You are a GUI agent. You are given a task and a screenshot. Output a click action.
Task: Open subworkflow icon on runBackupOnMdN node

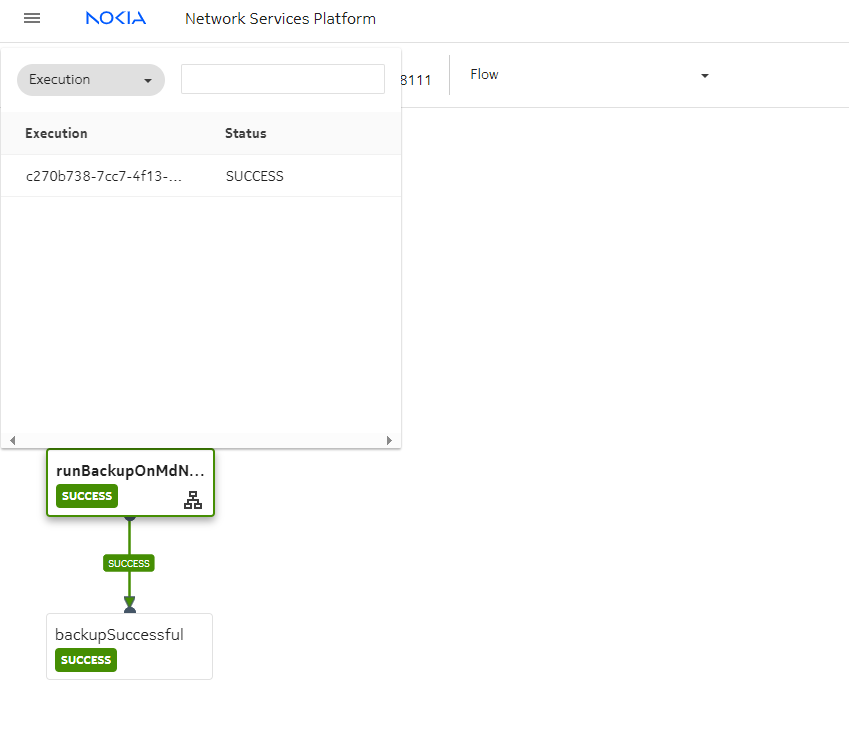click(193, 501)
